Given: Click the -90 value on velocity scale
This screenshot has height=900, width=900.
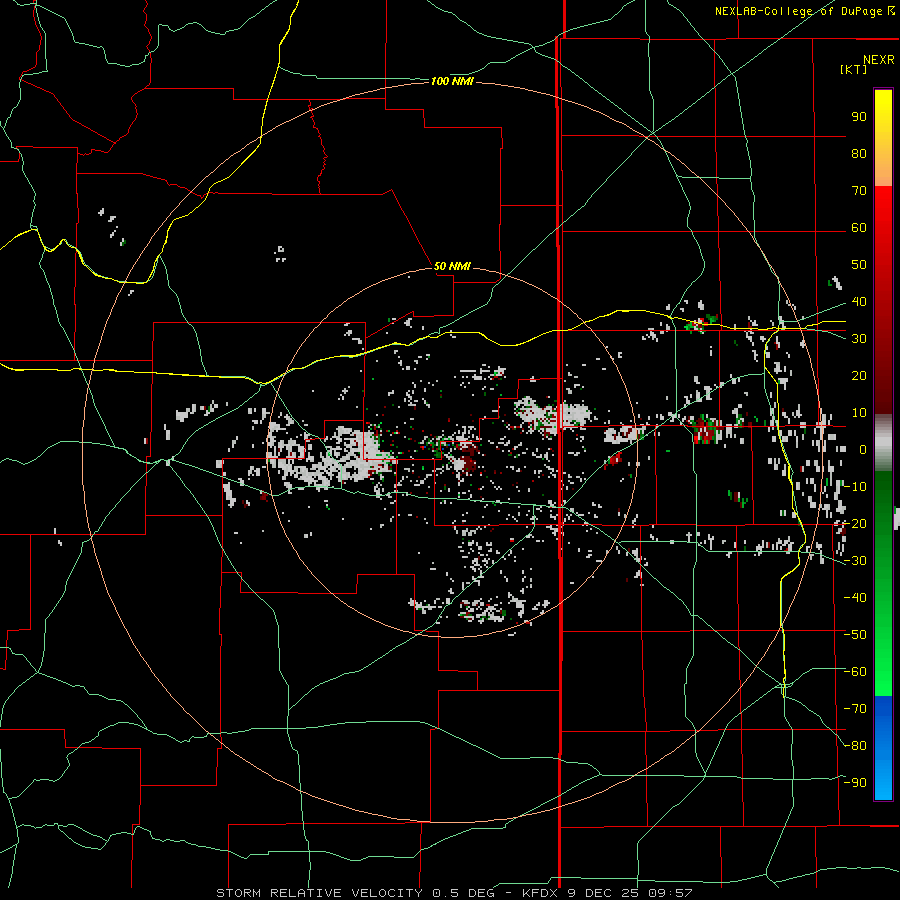Looking at the screenshot, I should [x=855, y=783].
